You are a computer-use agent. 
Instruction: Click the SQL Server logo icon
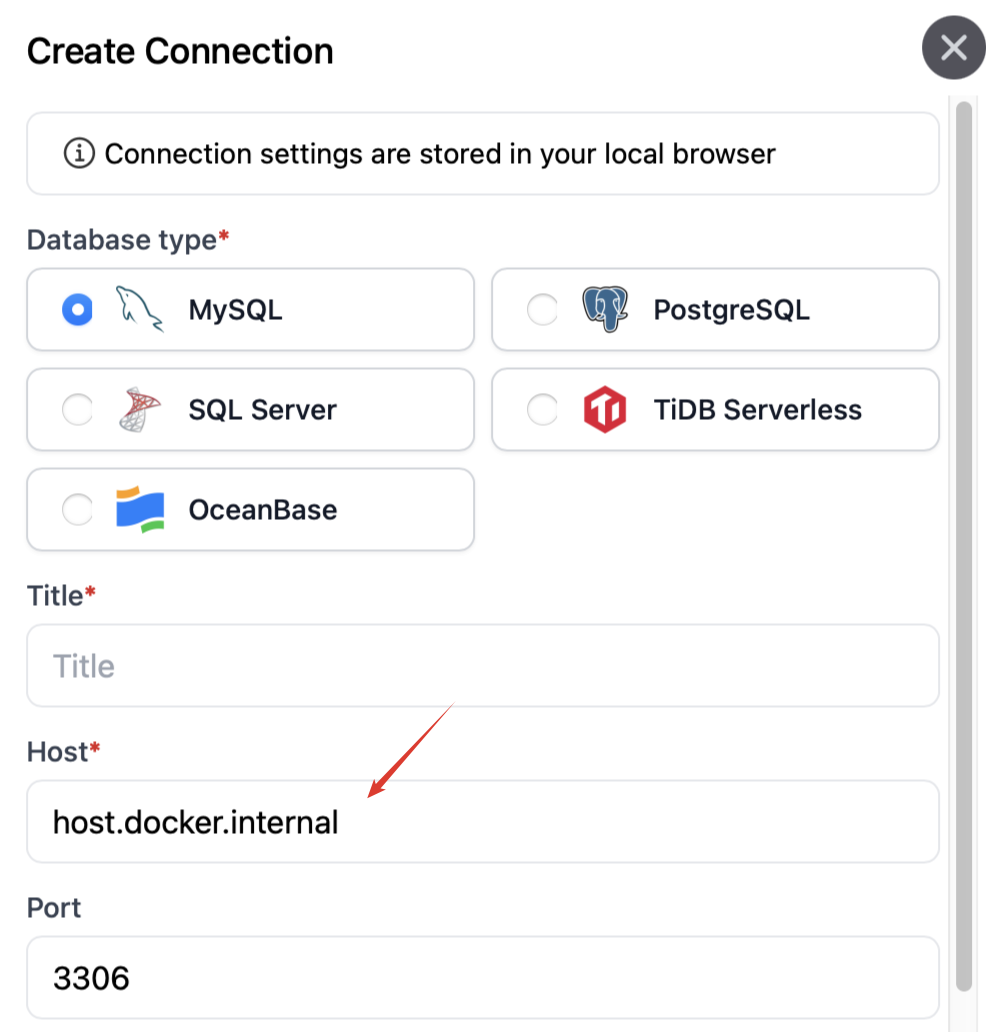point(139,409)
